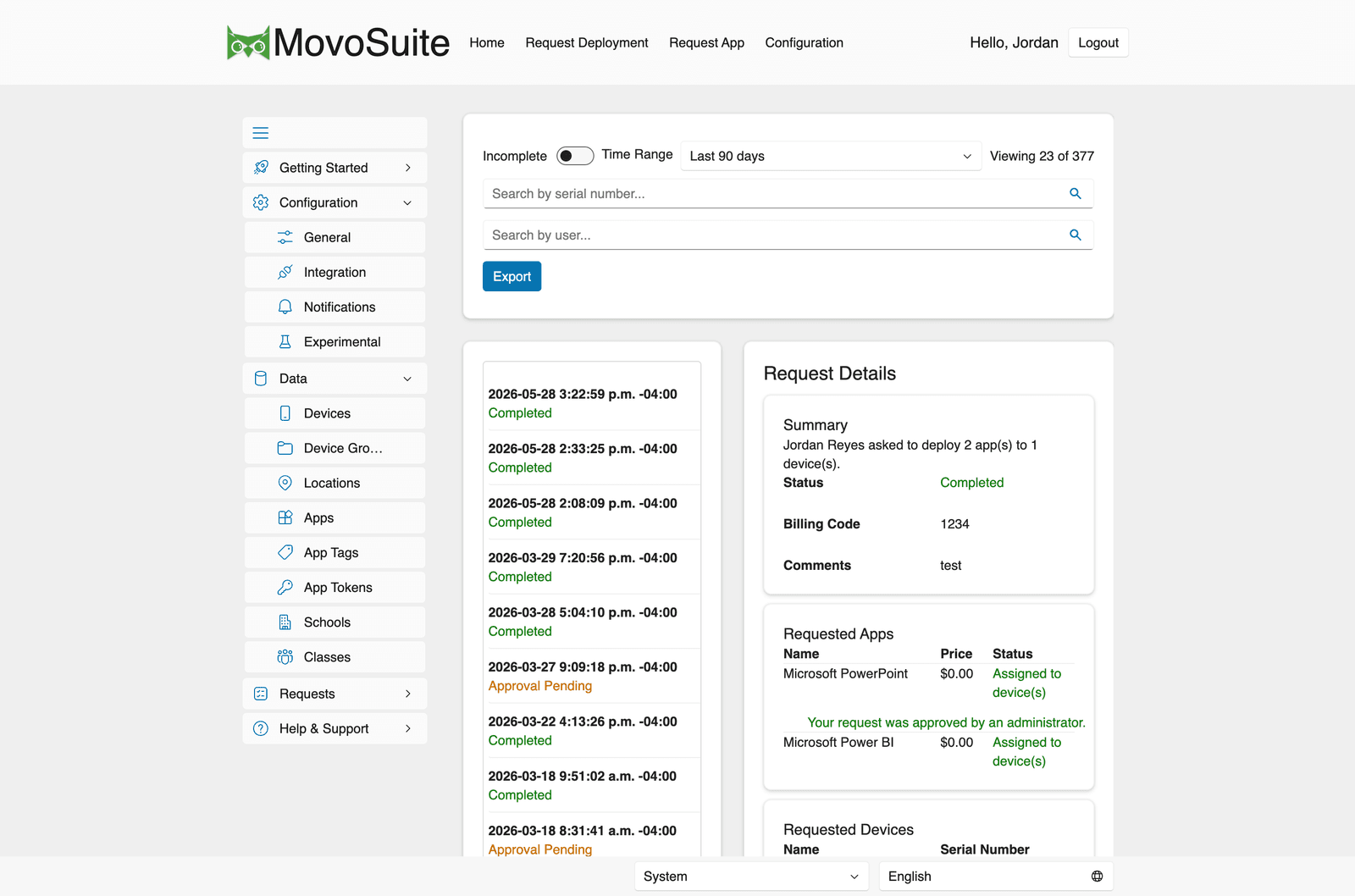Click the Configuration gear icon
1355x896 pixels.
[261, 202]
